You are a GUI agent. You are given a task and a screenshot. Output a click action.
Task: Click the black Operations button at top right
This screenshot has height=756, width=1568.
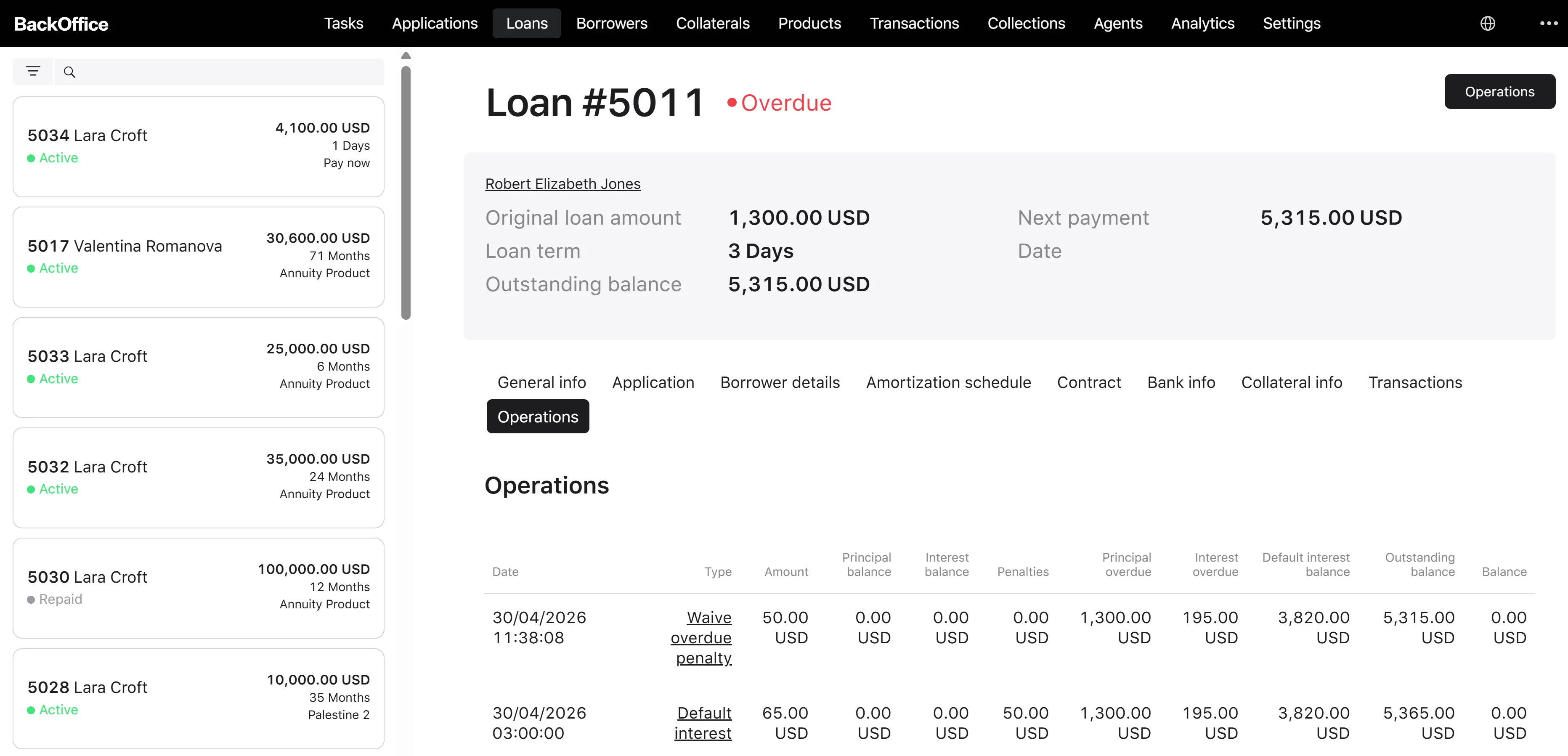coord(1499,91)
